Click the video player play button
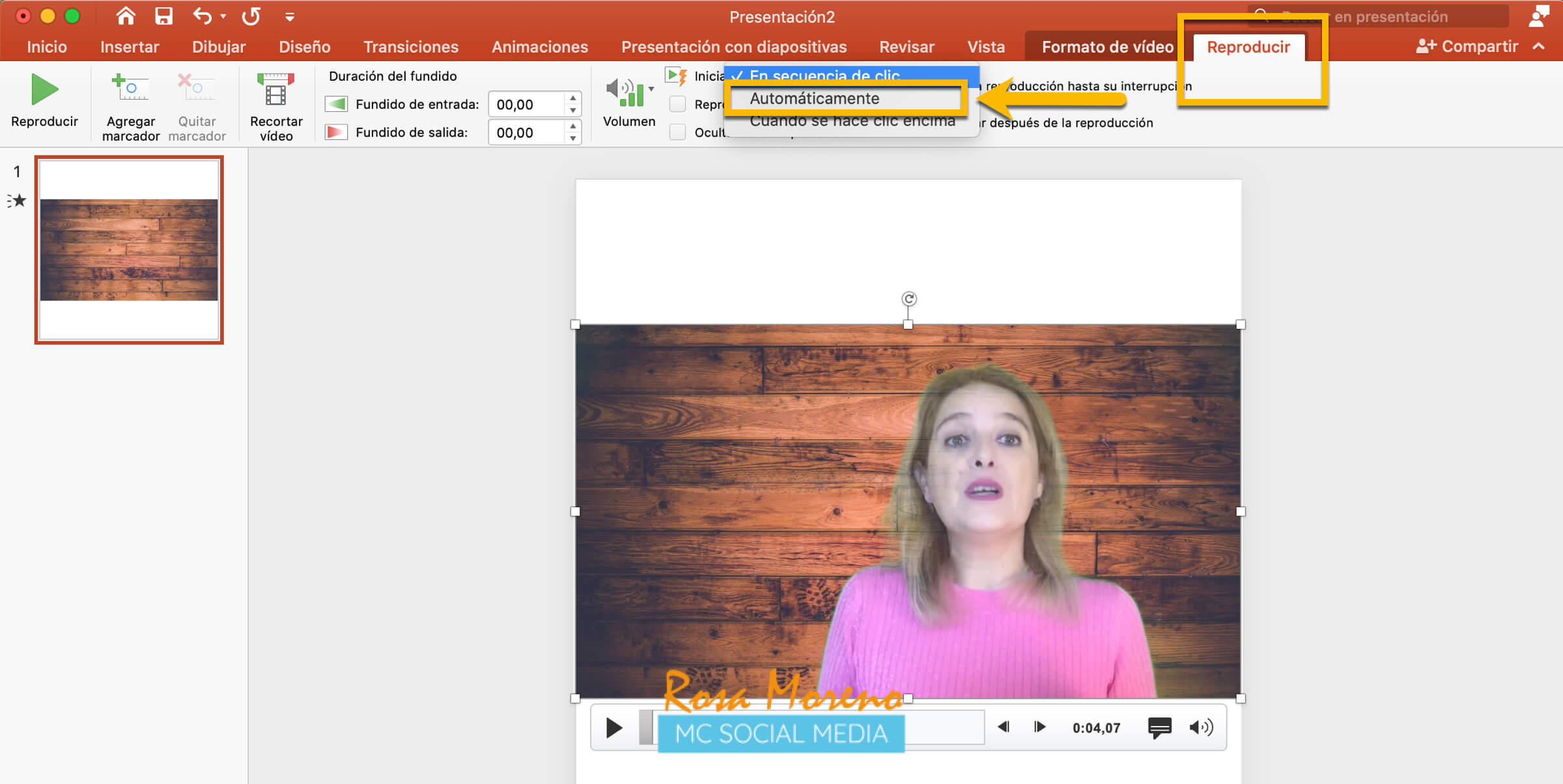Image resolution: width=1563 pixels, height=784 pixels. pyautogui.click(x=613, y=727)
